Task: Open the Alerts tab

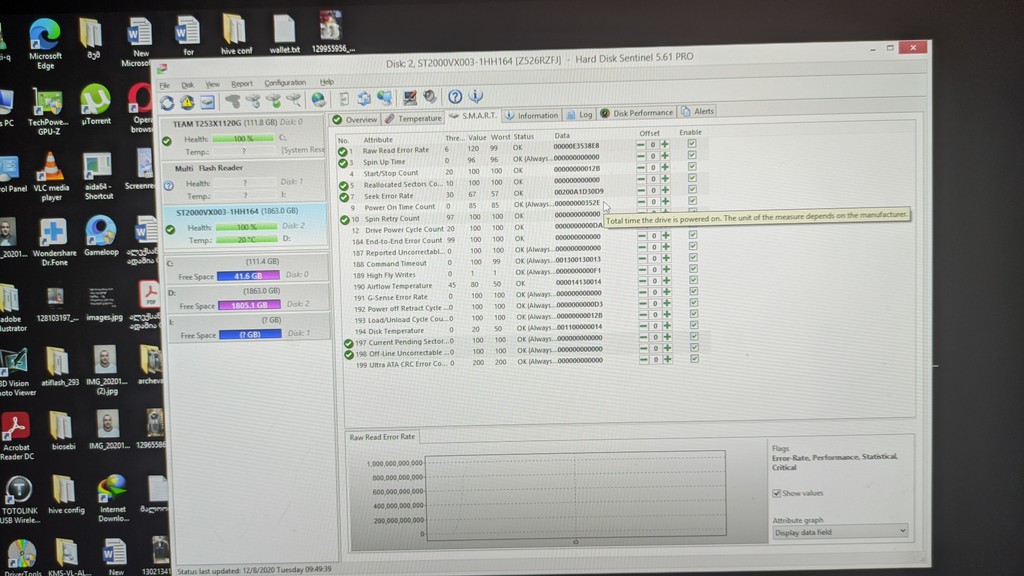Action: pos(697,112)
